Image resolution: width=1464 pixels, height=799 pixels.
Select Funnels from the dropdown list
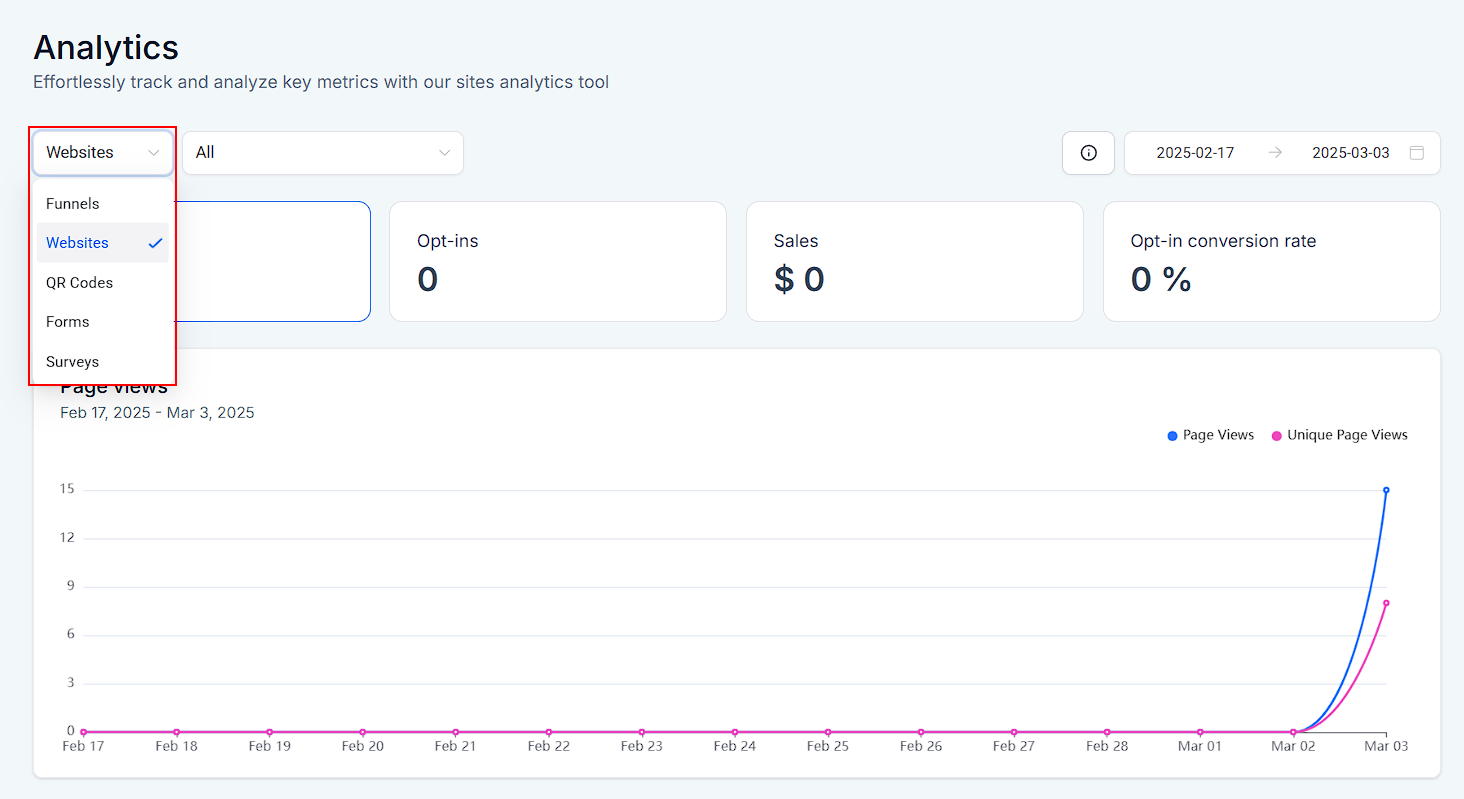coord(73,204)
